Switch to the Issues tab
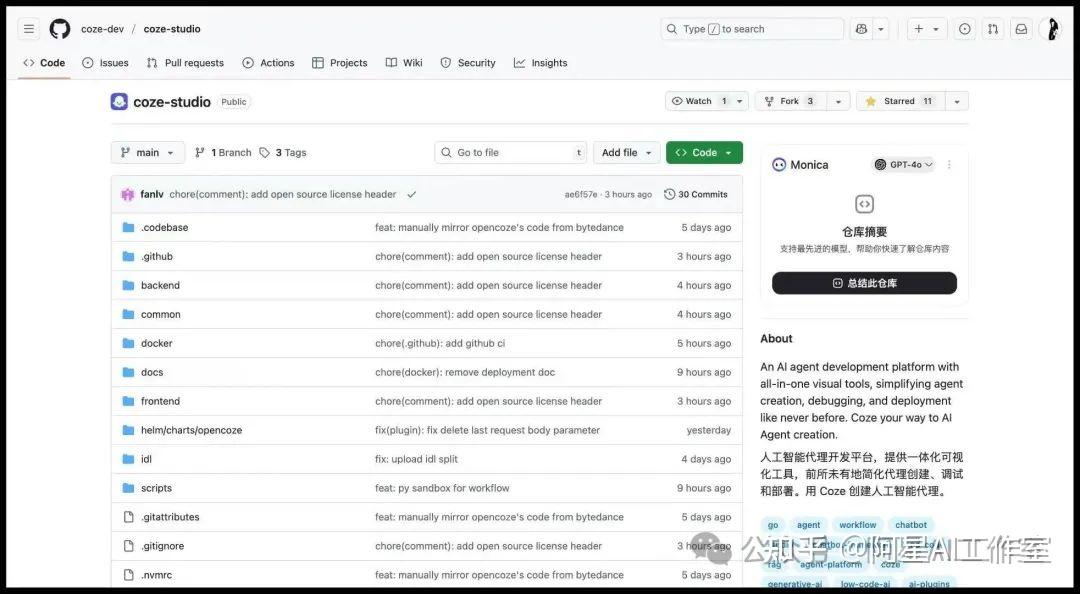The image size is (1080, 594). coord(105,63)
